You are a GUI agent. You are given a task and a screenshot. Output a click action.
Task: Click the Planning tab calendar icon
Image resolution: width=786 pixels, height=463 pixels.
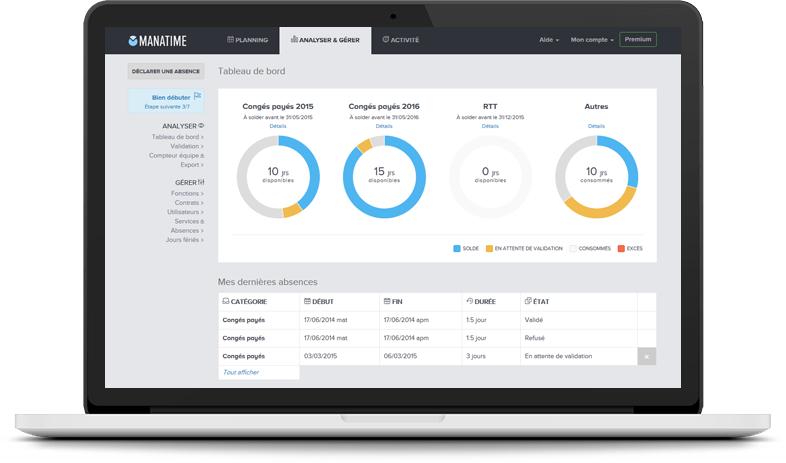(x=230, y=40)
